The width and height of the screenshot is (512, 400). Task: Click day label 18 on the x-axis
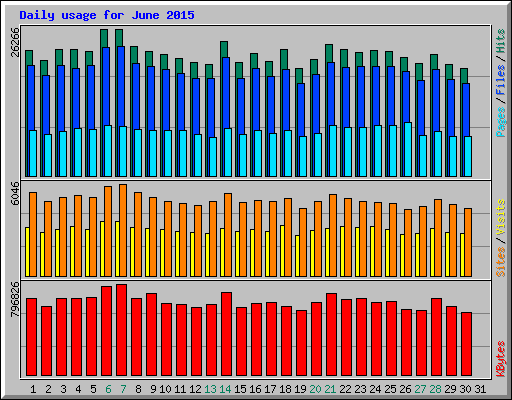[285, 389]
